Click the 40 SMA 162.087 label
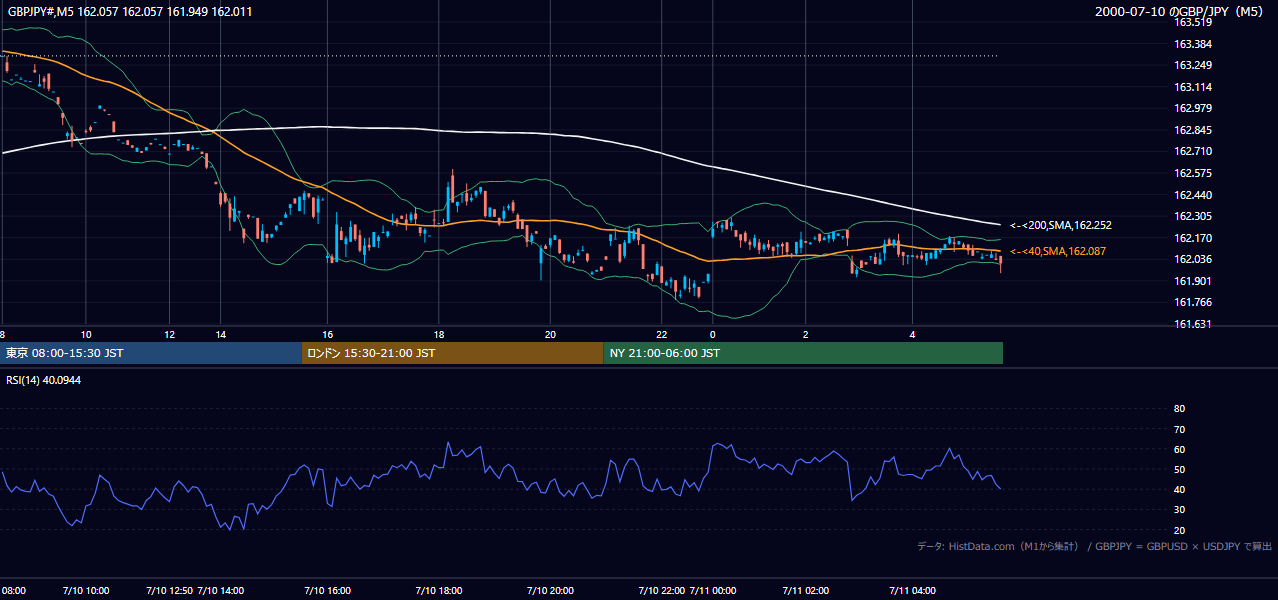 coord(1057,252)
